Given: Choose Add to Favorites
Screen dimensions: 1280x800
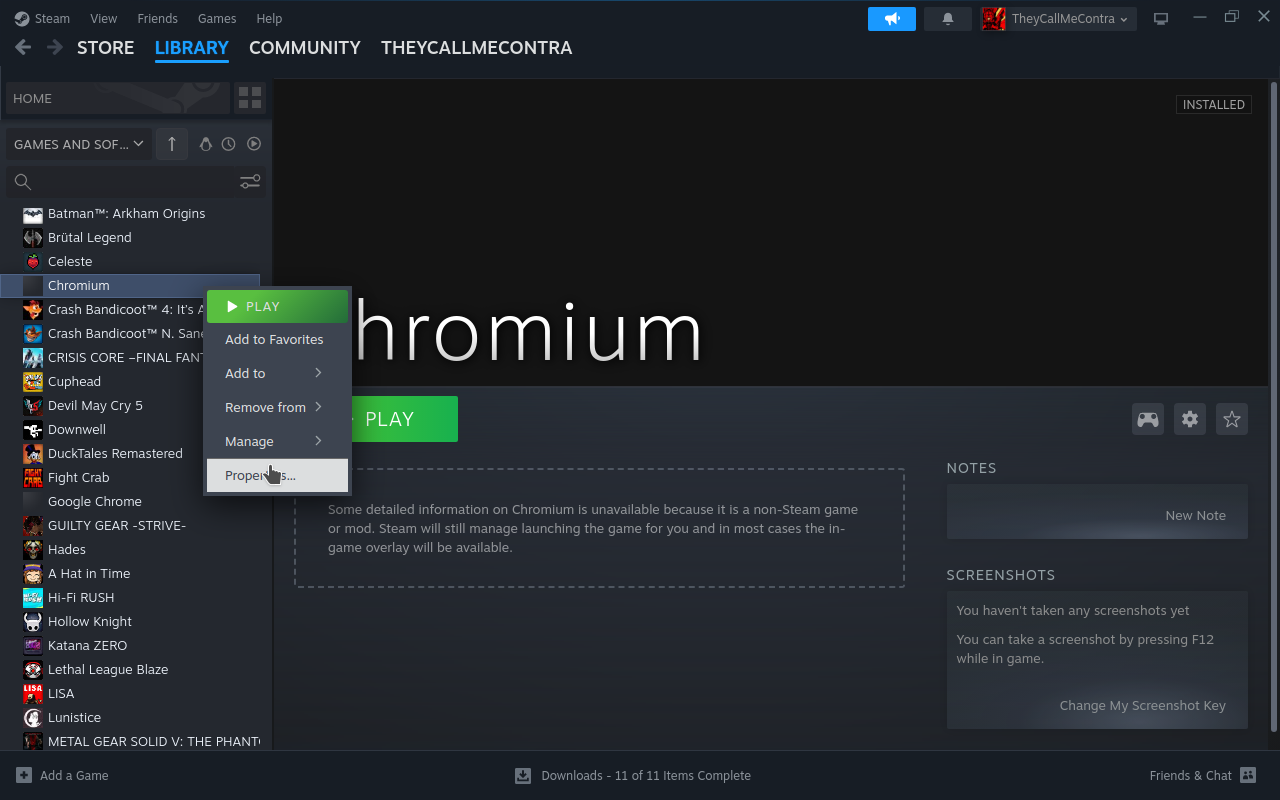Looking at the screenshot, I should 277,339.
